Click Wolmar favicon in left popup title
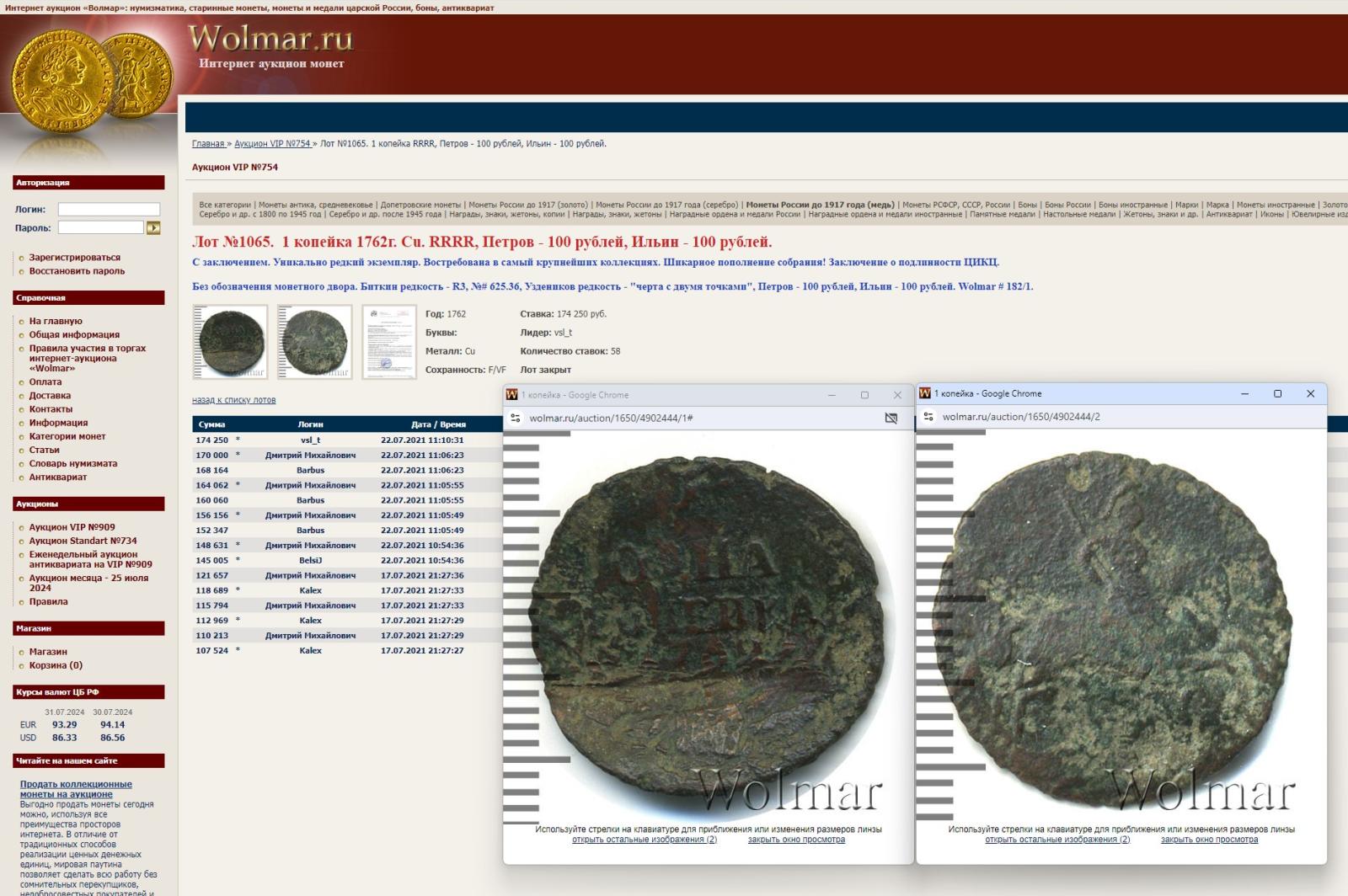 point(511,395)
